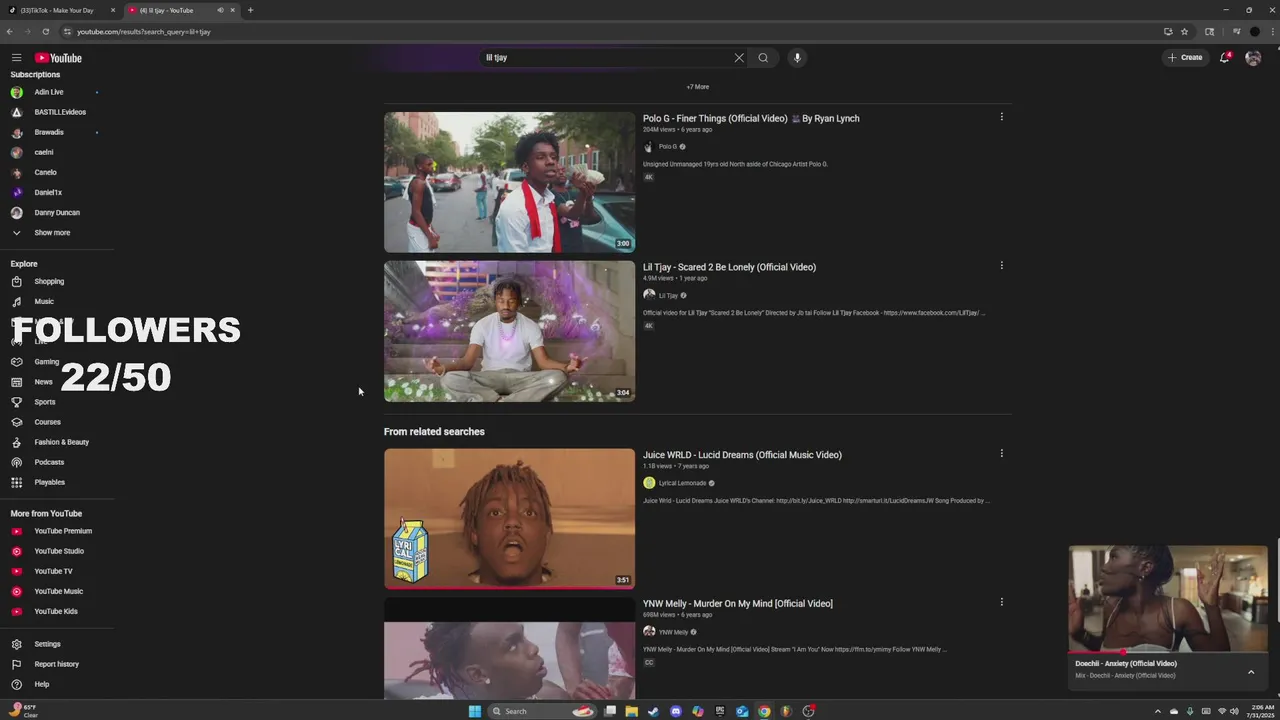The width and height of the screenshot is (1280, 720).
Task: Open the Danny Duncan subscription
Action: point(57,212)
